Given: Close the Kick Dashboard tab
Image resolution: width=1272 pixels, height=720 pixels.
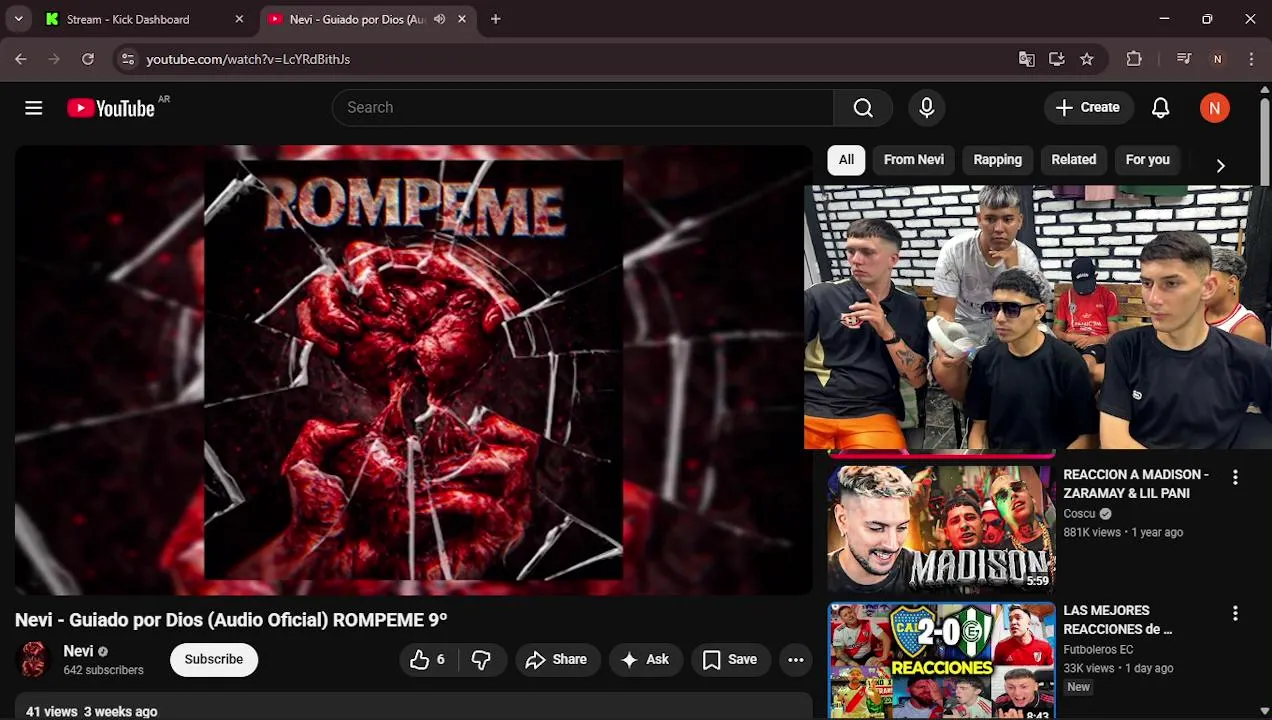Looking at the screenshot, I should 239,19.
